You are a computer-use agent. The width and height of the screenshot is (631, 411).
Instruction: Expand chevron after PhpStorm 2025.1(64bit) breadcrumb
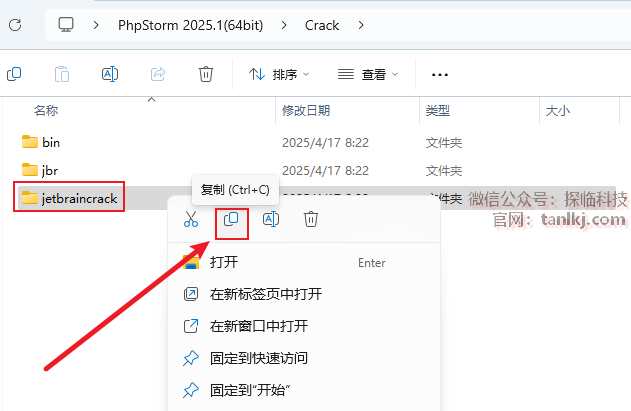point(284,25)
